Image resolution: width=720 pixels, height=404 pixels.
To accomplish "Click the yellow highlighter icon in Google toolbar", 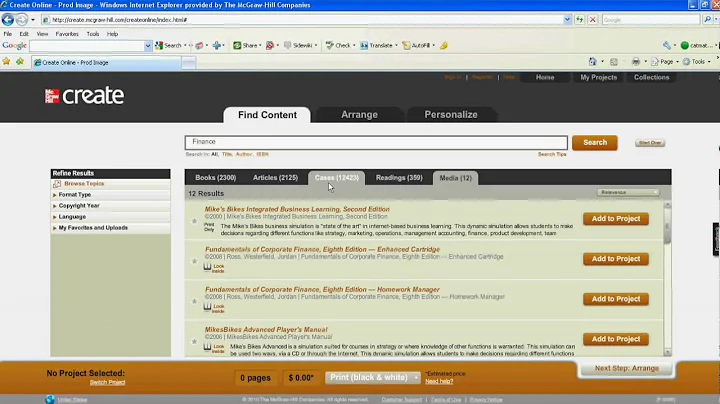I will pos(444,45).
